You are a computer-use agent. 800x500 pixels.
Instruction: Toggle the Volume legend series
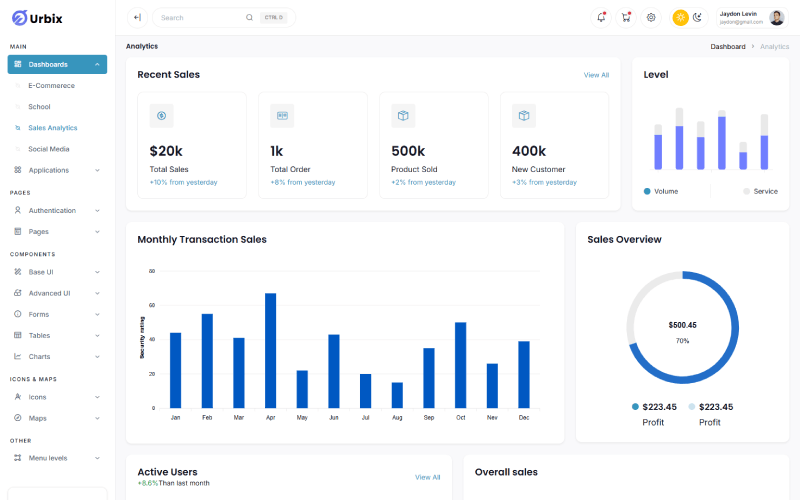(660, 191)
